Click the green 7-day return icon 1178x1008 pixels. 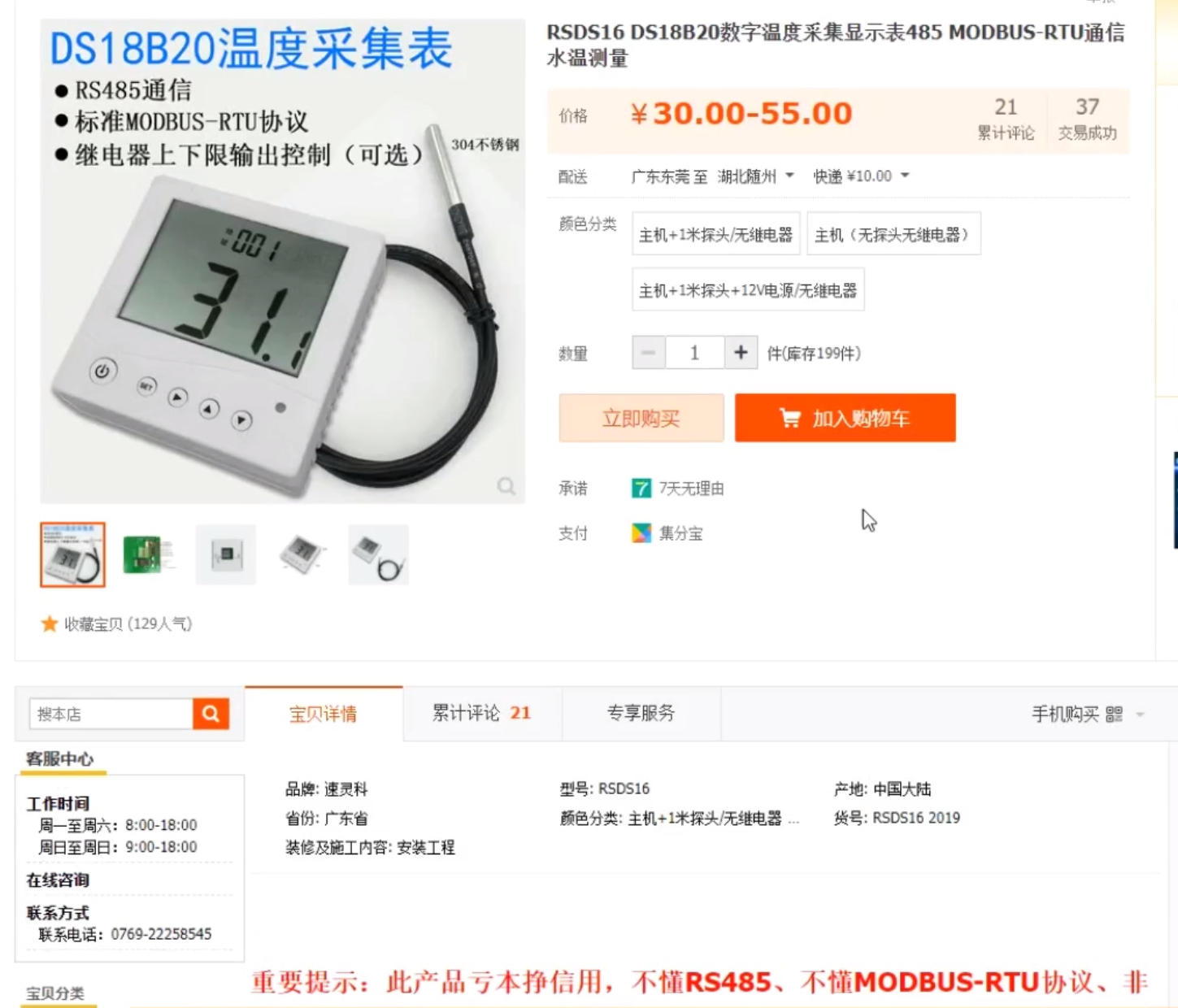[641, 488]
